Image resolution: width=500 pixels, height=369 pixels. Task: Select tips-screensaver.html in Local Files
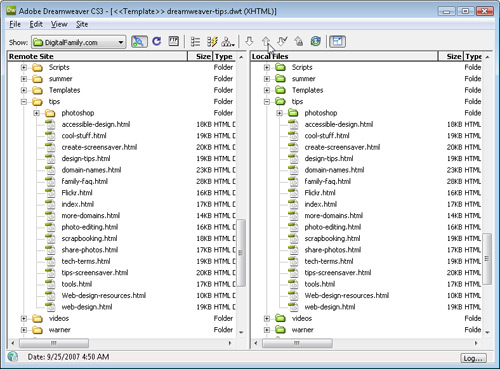(338, 273)
